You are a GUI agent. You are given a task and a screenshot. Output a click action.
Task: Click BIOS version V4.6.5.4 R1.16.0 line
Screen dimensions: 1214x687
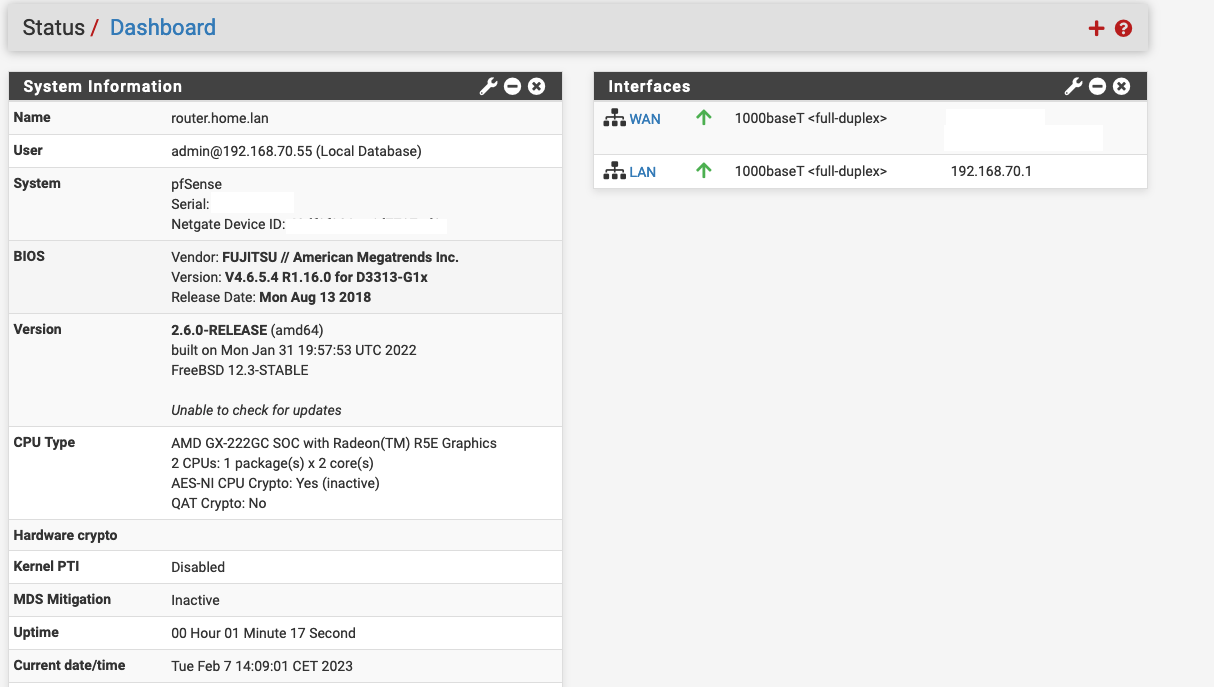(300, 277)
